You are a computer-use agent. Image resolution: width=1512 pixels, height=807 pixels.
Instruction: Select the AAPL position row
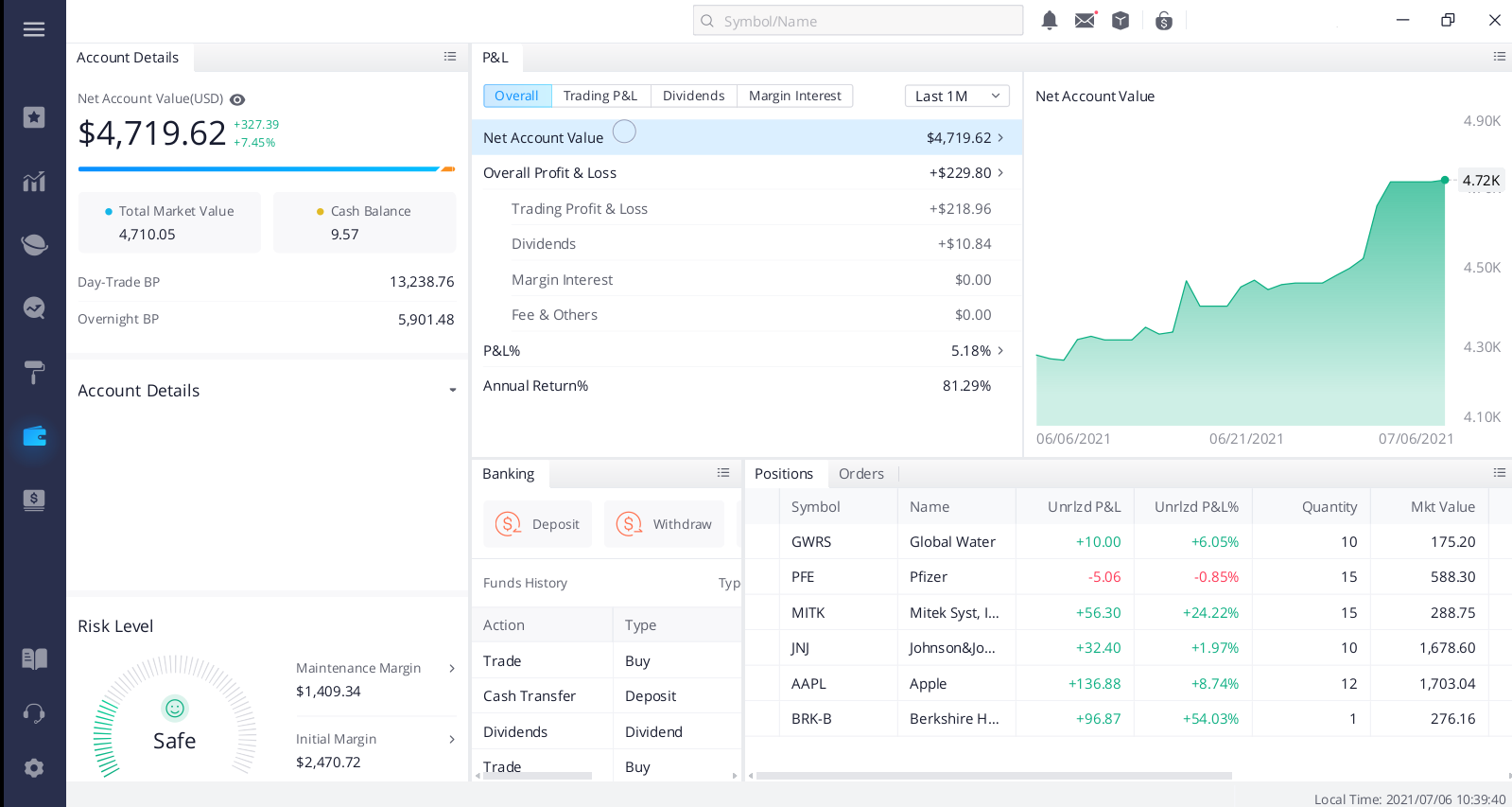click(1128, 683)
